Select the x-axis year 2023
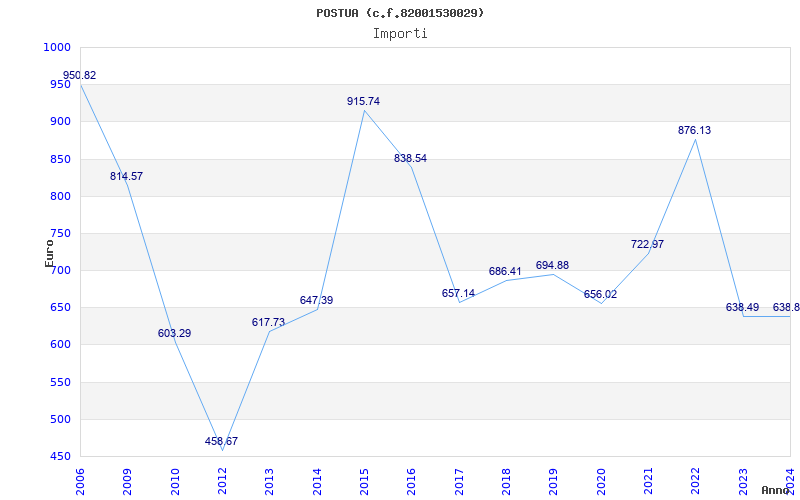The height and width of the screenshot is (500, 800). (743, 481)
